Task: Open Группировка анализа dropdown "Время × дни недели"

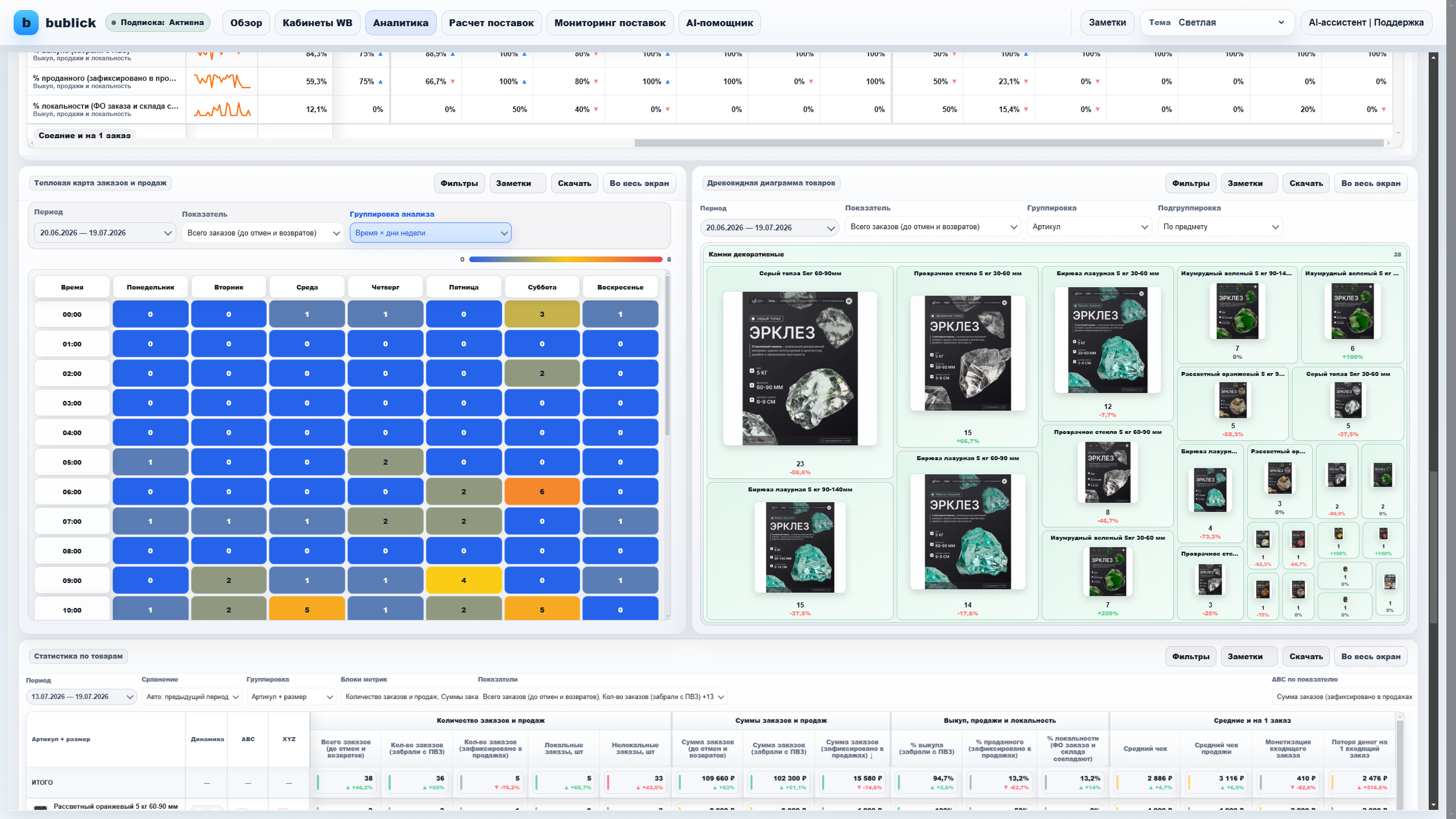Action: [x=431, y=233]
